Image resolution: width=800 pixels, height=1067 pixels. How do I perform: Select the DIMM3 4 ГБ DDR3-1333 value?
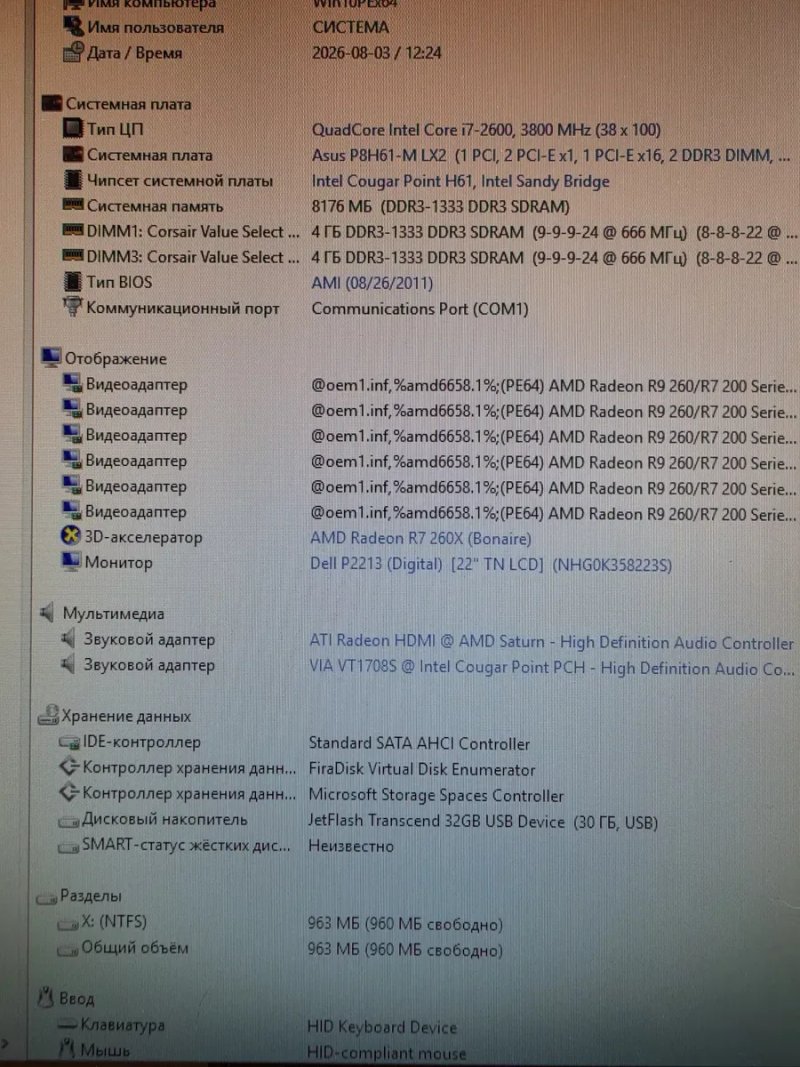pyautogui.click(x=554, y=258)
